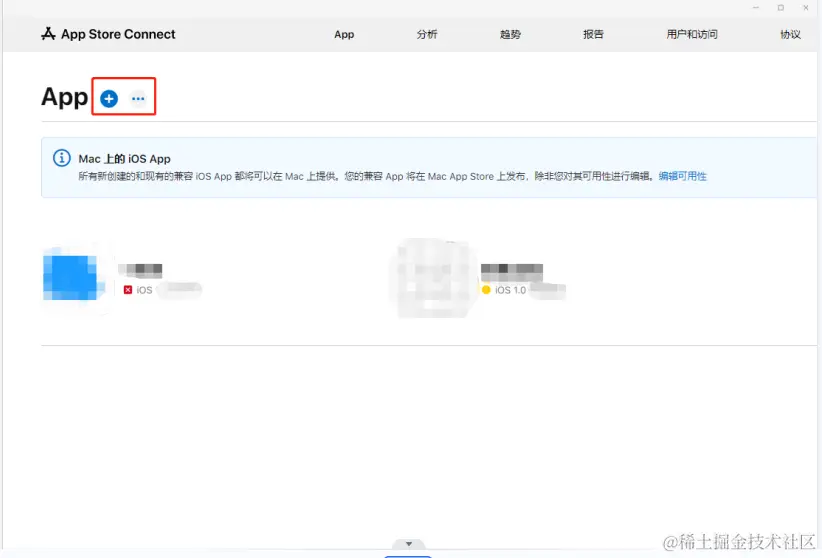Open the 用户和访问 tab

[692, 35]
